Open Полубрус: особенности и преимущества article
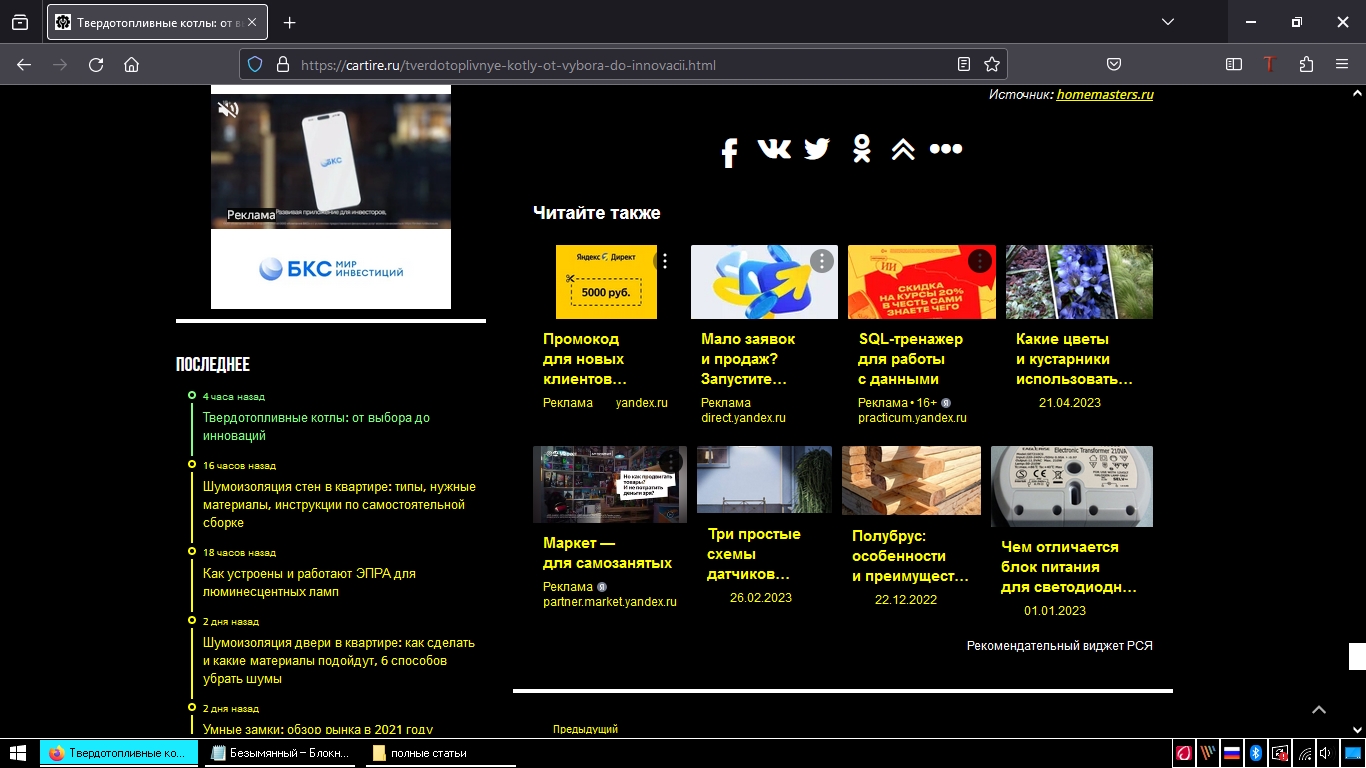This screenshot has height=768, width=1366. click(910, 556)
